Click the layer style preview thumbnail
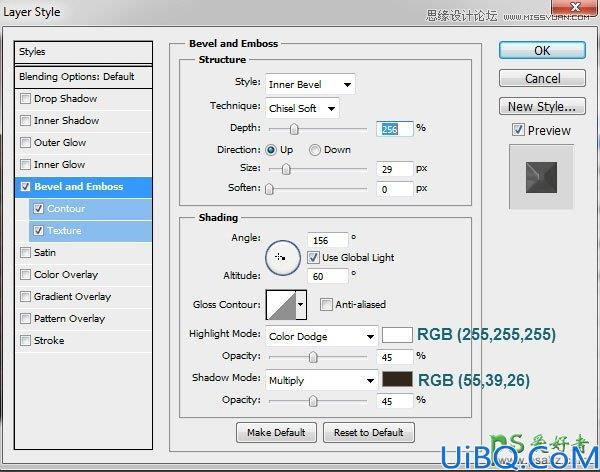600x472 pixels. pos(541,177)
